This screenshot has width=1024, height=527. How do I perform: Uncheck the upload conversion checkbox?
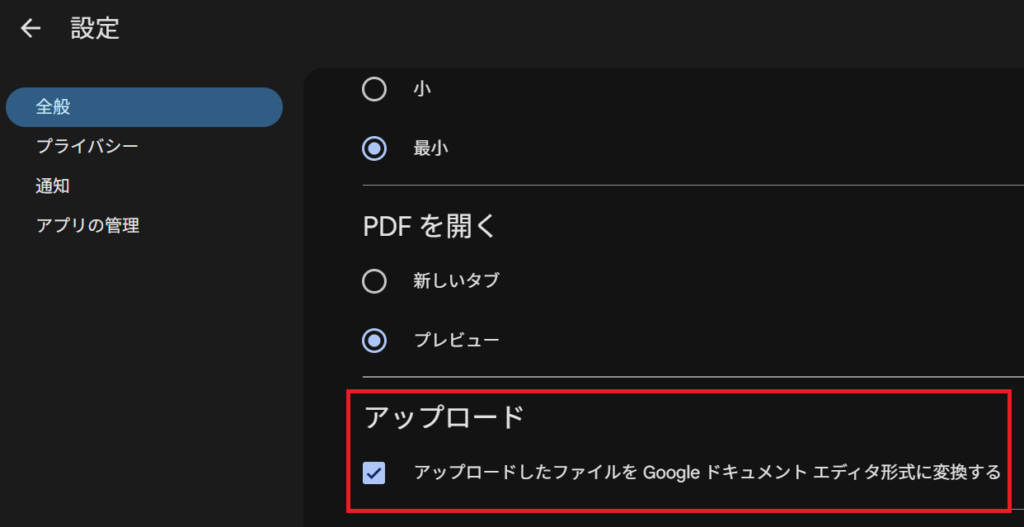coord(374,472)
